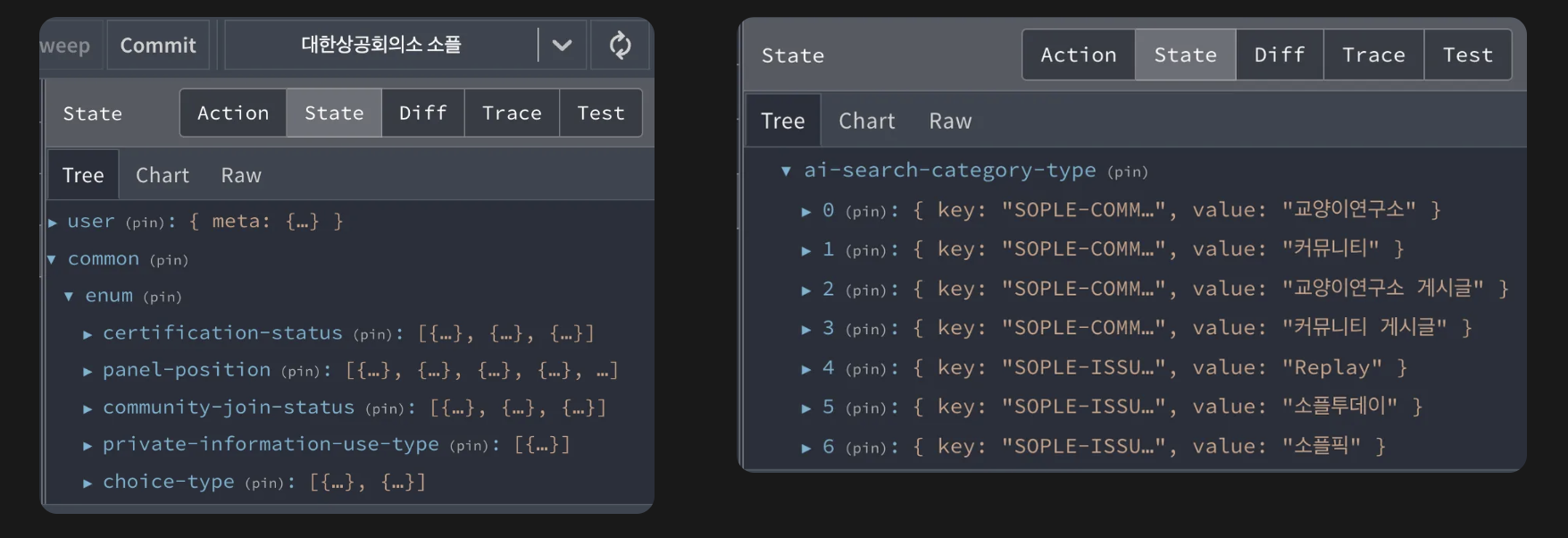
Task: Expand certification-status node arrow
Action: [x=88, y=334]
